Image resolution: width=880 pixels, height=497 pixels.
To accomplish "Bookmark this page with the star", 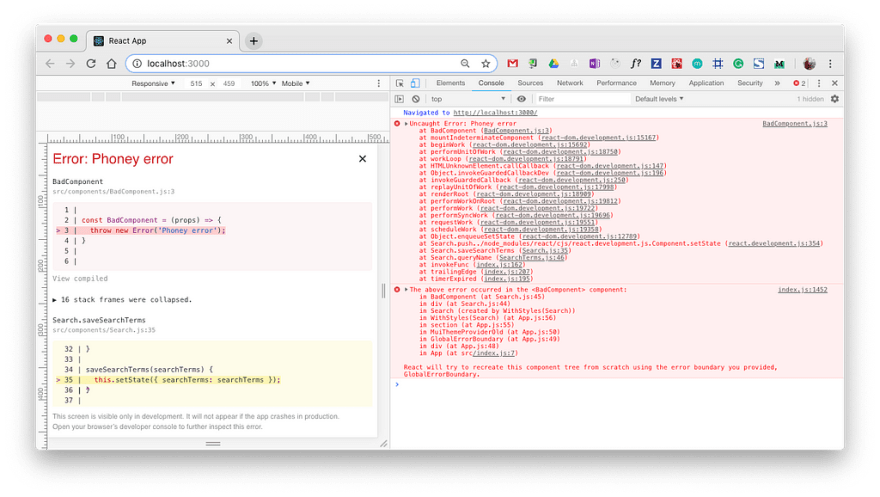I will (x=485, y=63).
